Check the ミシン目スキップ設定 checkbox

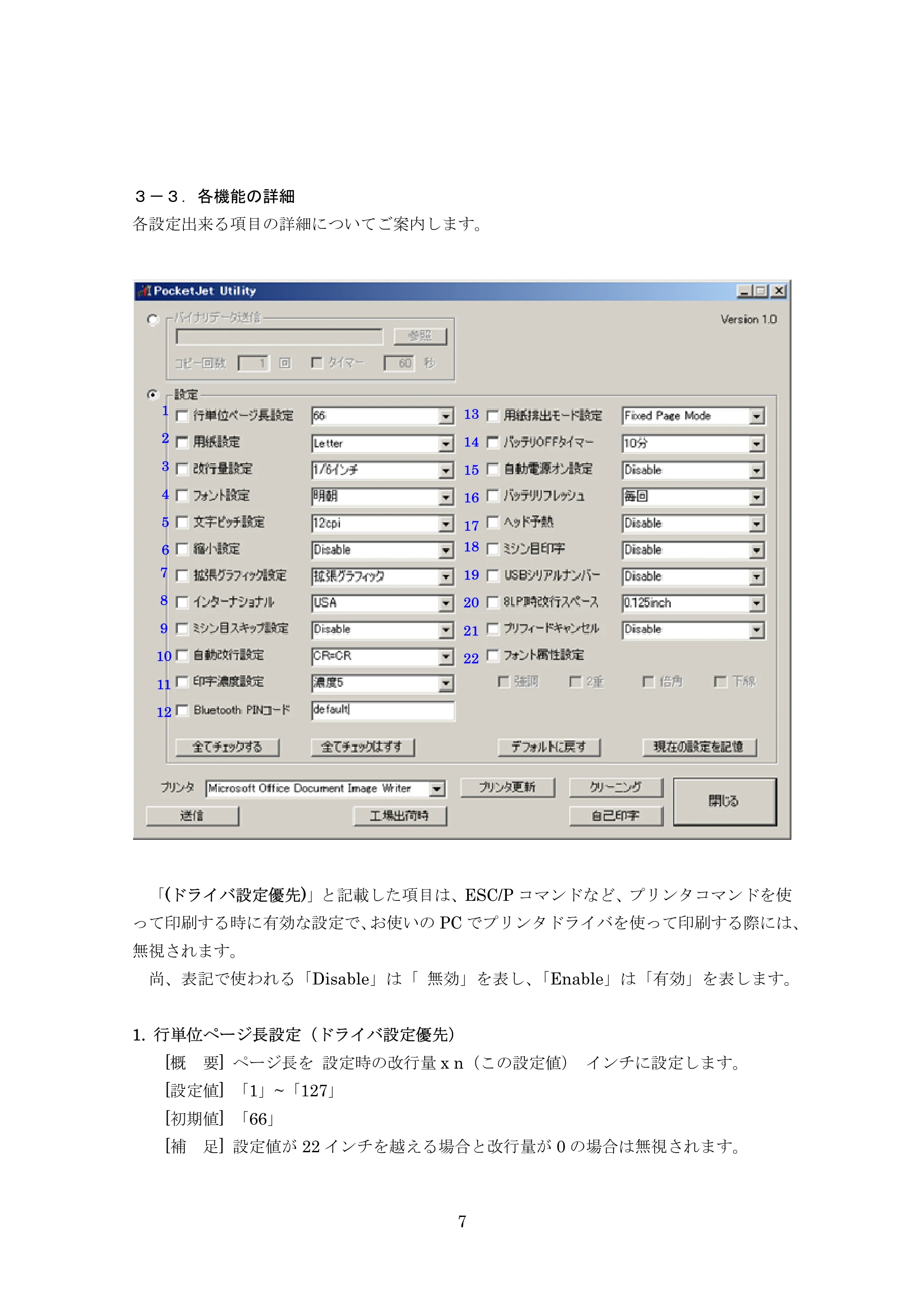(x=182, y=629)
